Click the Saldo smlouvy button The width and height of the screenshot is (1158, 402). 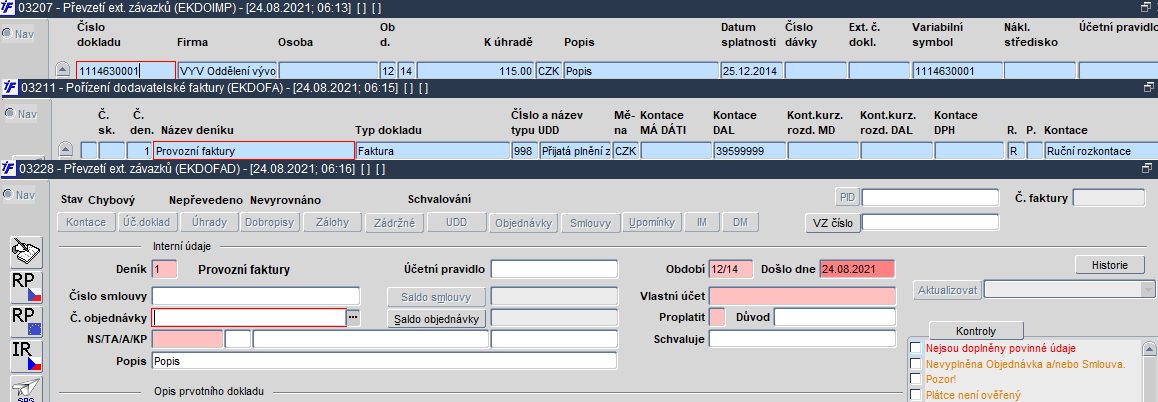tap(437, 297)
